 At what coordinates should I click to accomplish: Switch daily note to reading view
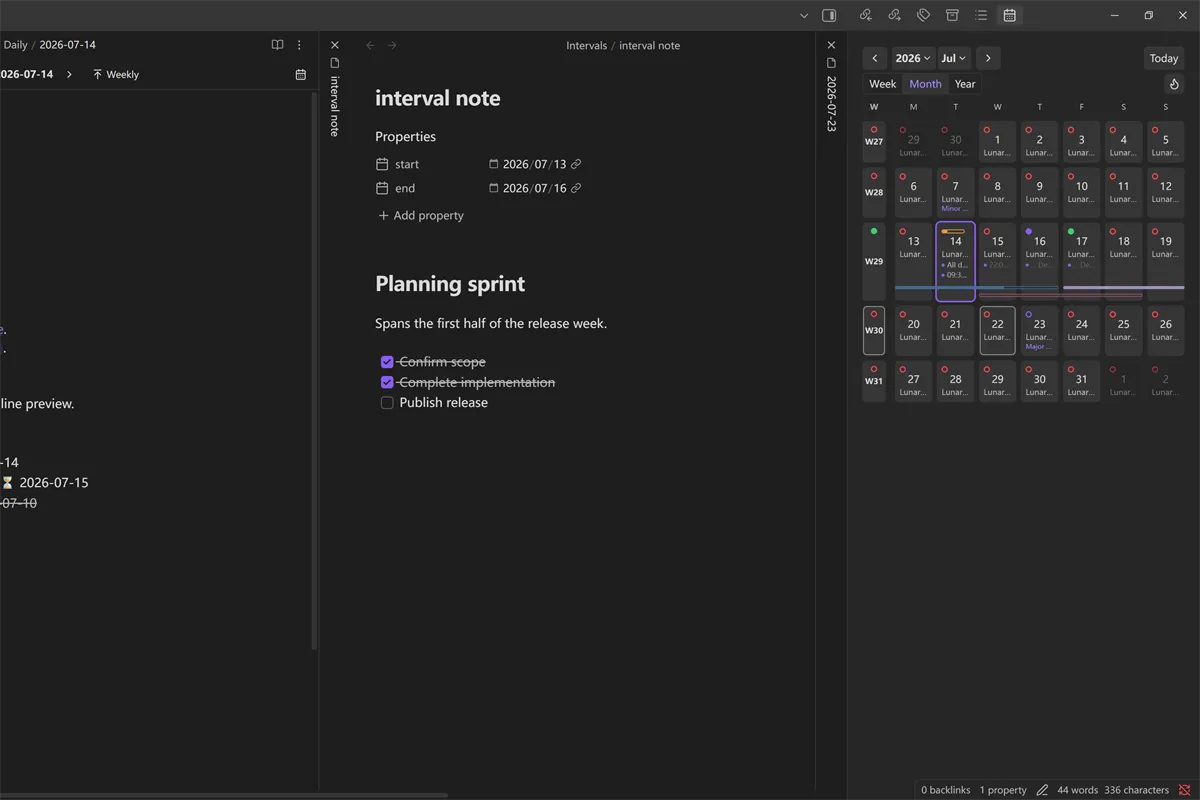coord(278,45)
